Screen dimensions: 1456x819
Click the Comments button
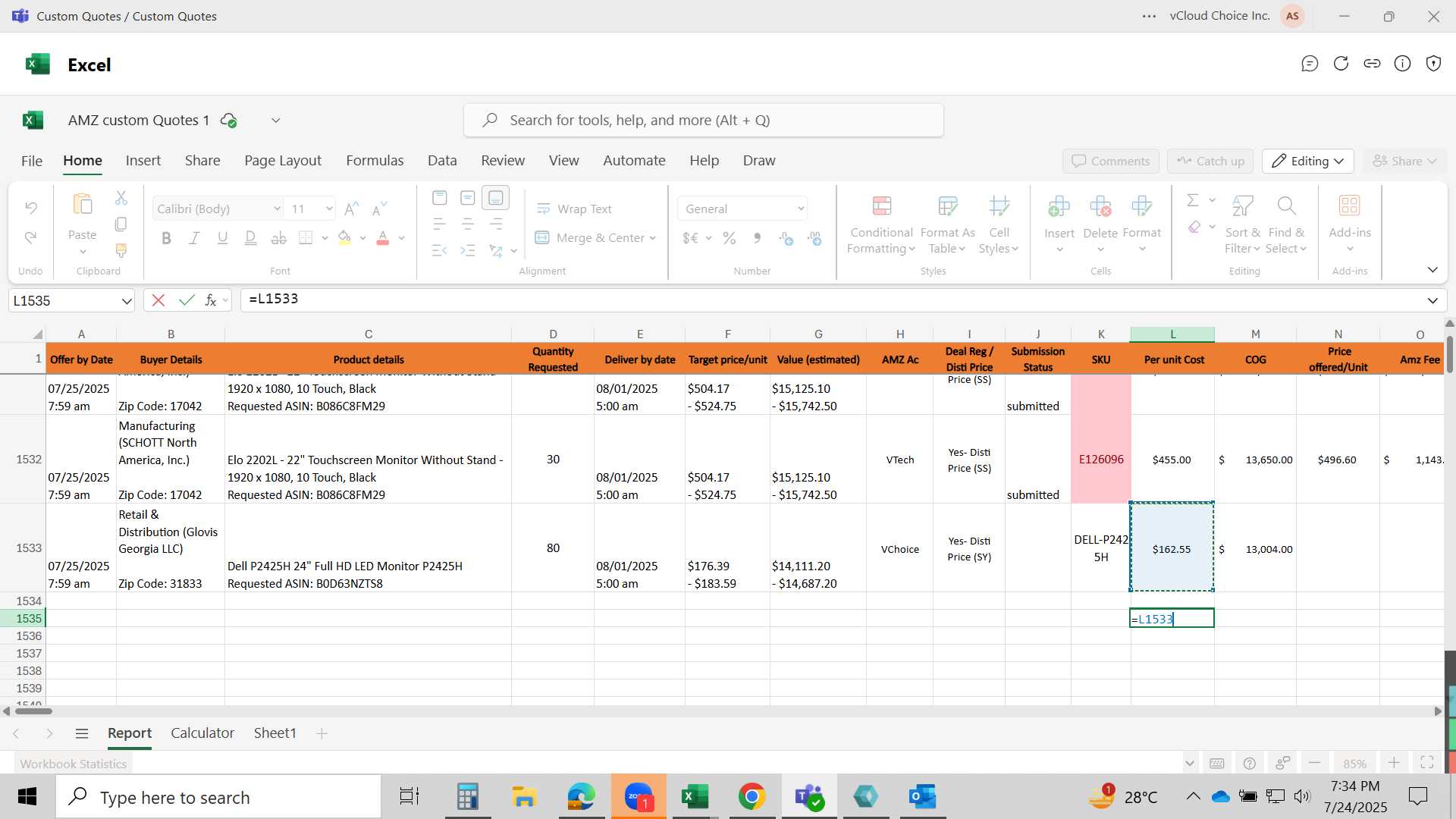coord(1111,161)
